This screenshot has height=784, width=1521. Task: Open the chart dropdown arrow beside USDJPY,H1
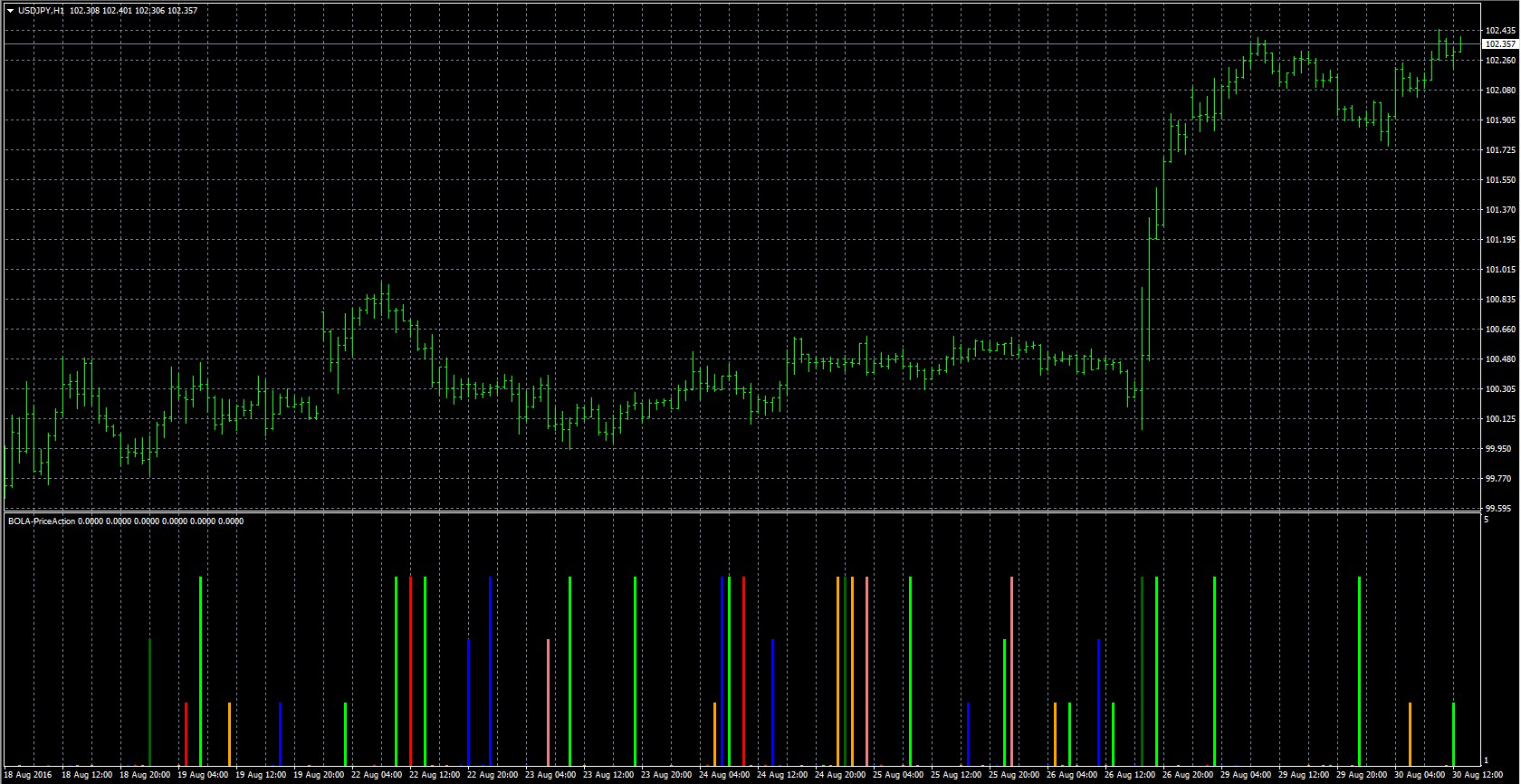coord(10,11)
